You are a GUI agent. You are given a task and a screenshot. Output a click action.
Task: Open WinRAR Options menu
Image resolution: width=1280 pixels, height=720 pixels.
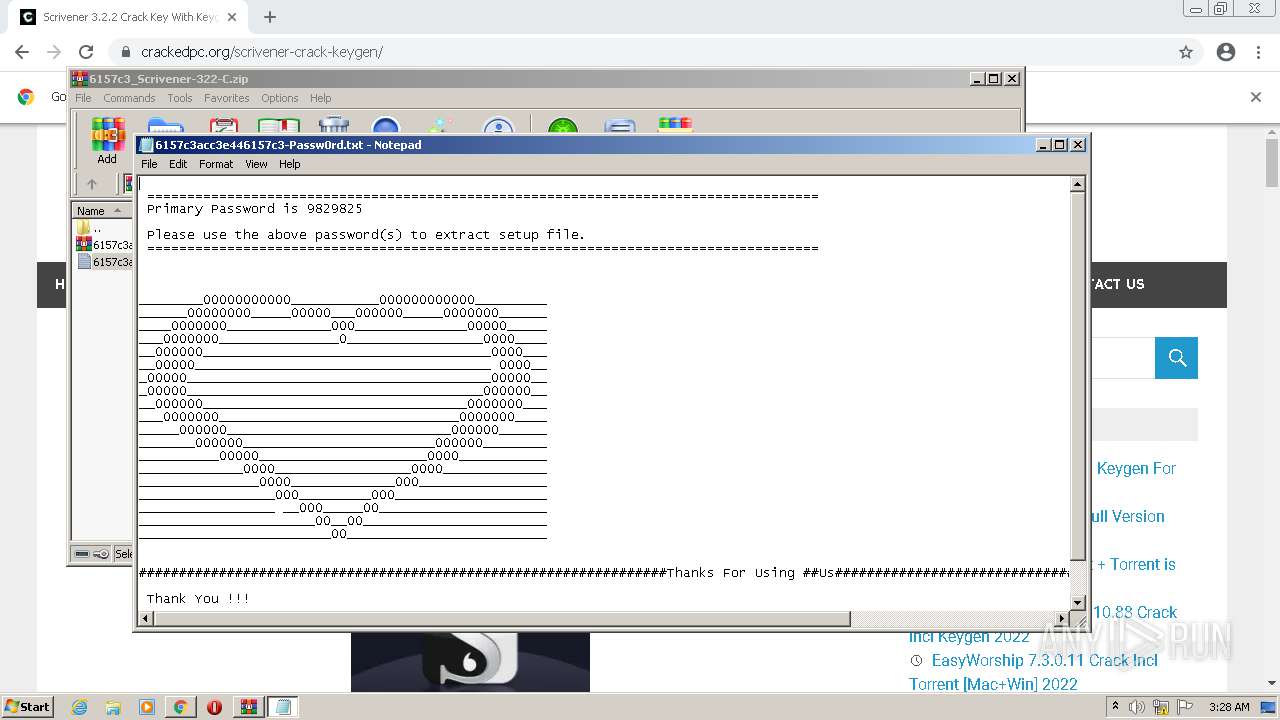coord(280,98)
